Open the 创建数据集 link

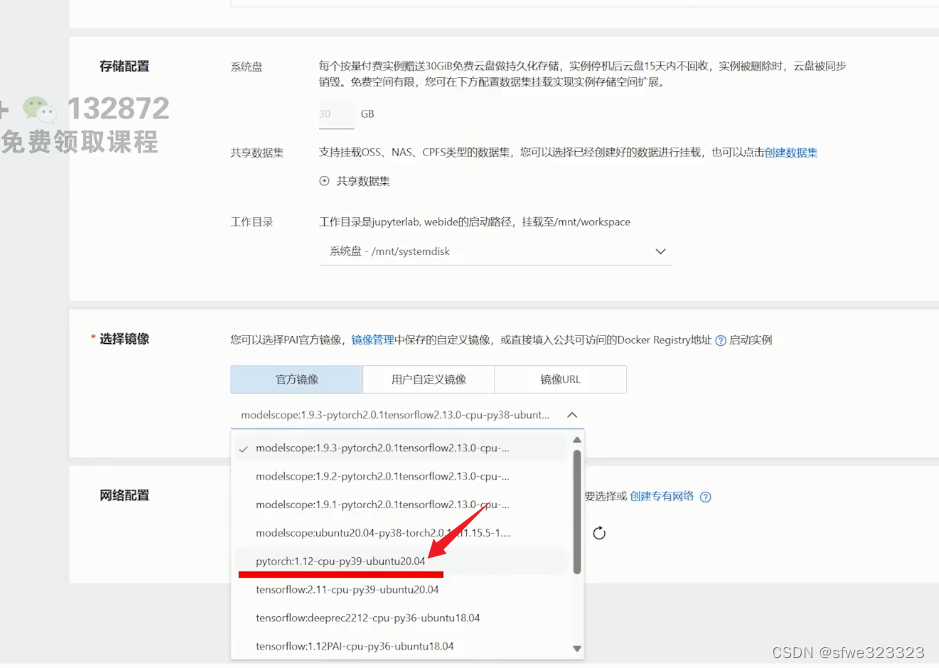[x=790, y=152]
